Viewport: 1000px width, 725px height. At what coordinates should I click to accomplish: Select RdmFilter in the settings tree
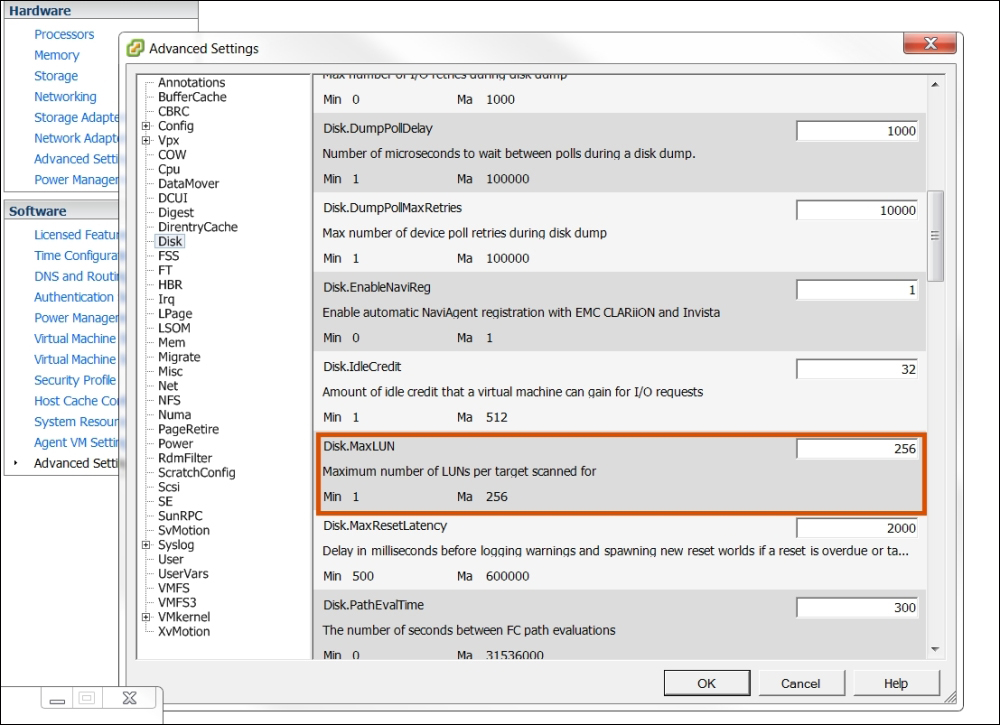185,458
